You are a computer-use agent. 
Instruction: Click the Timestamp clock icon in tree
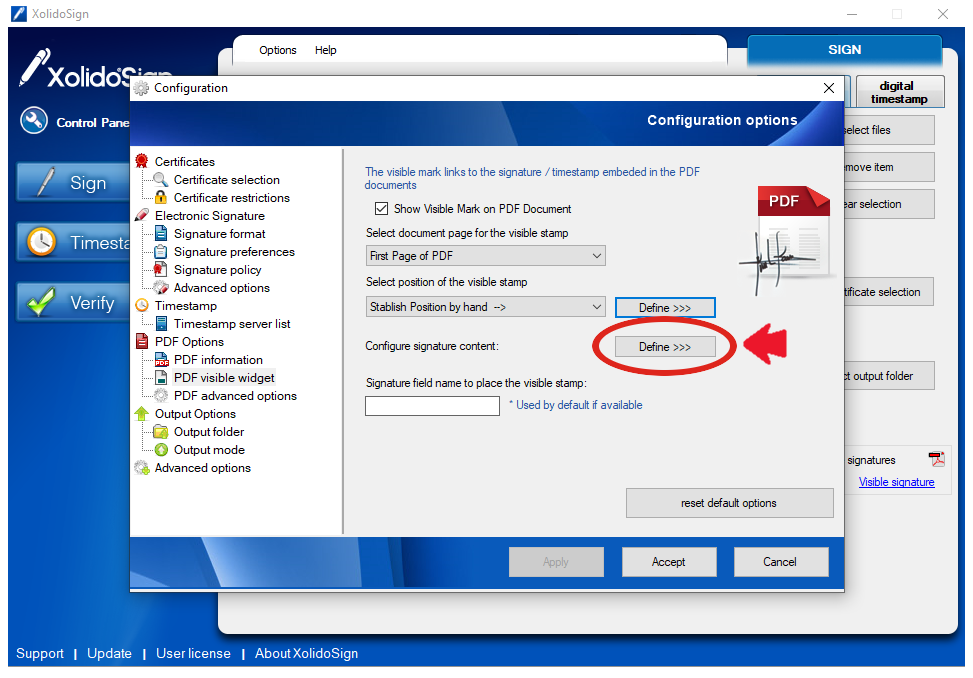(x=141, y=305)
